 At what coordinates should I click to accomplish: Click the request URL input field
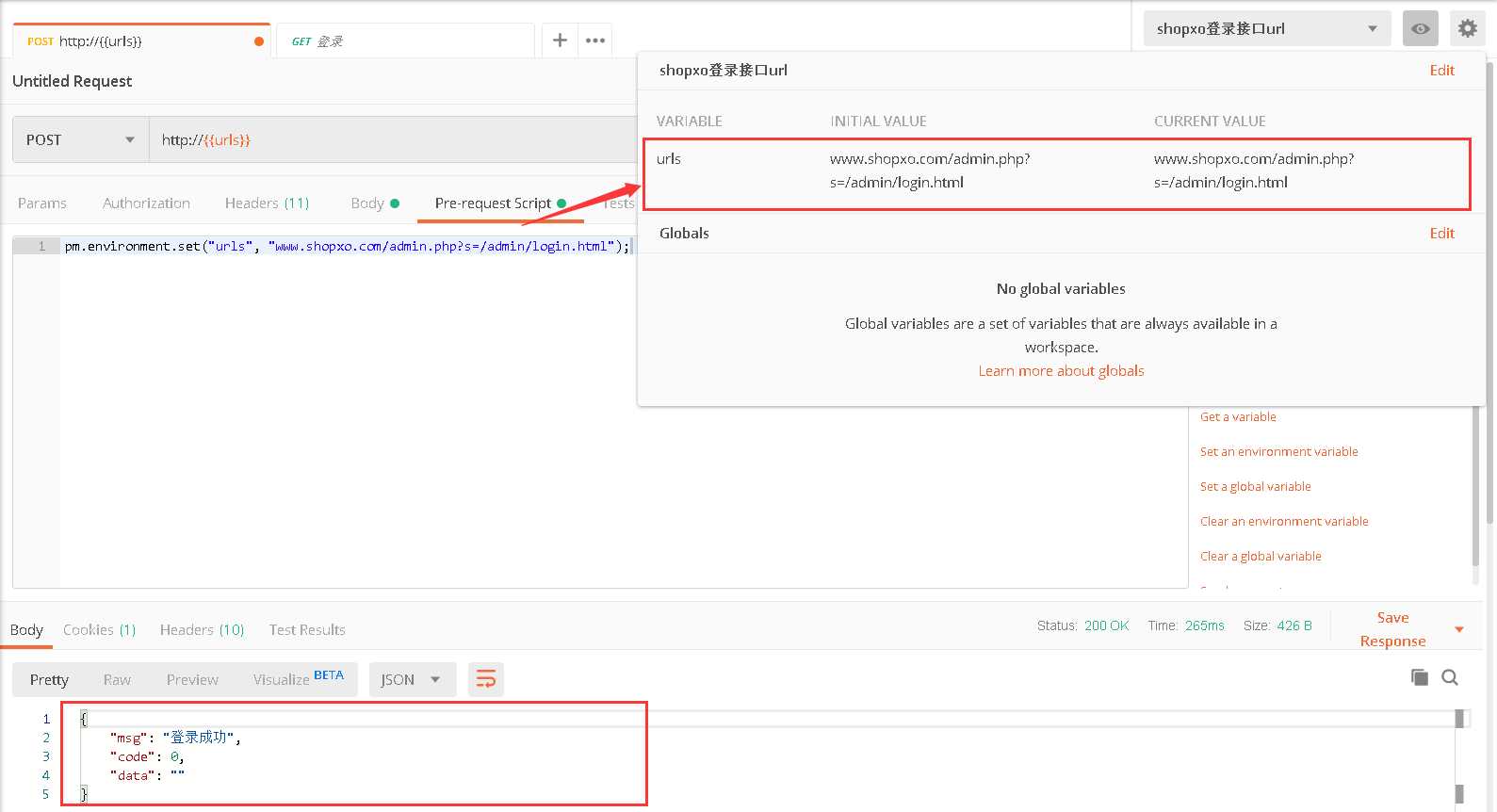(393, 139)
